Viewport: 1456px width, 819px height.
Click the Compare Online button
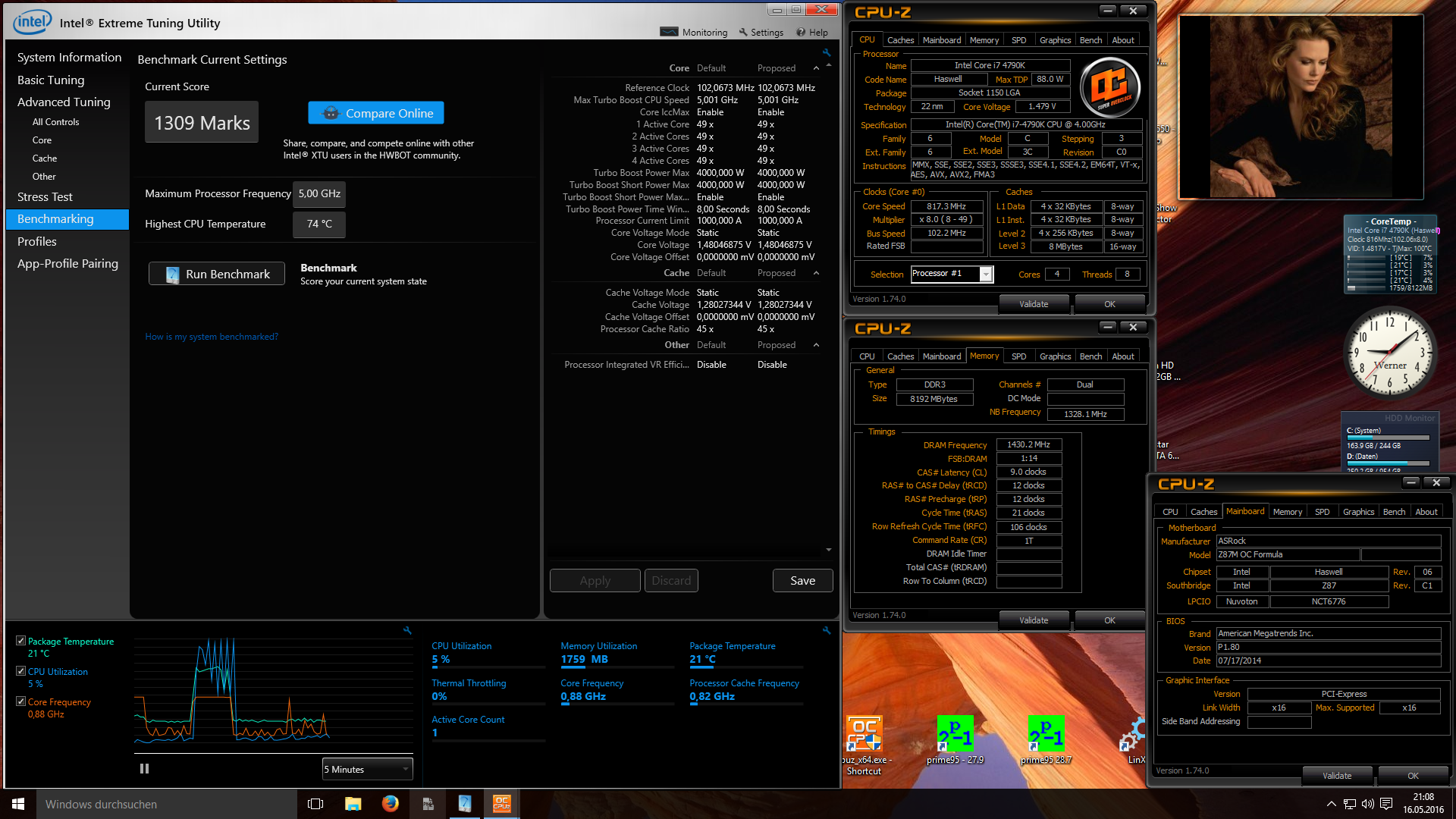coord(376,113)
